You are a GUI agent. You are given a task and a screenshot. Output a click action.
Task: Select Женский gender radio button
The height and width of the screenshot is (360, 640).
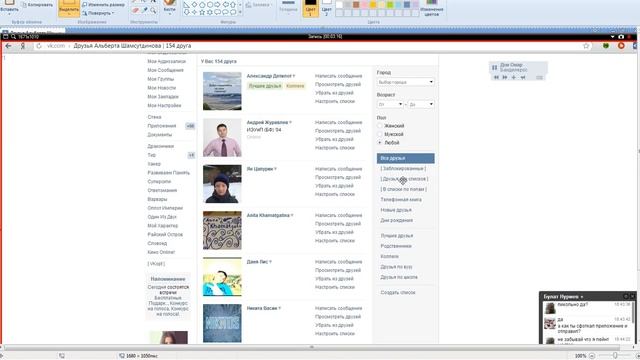coord(380,126)
